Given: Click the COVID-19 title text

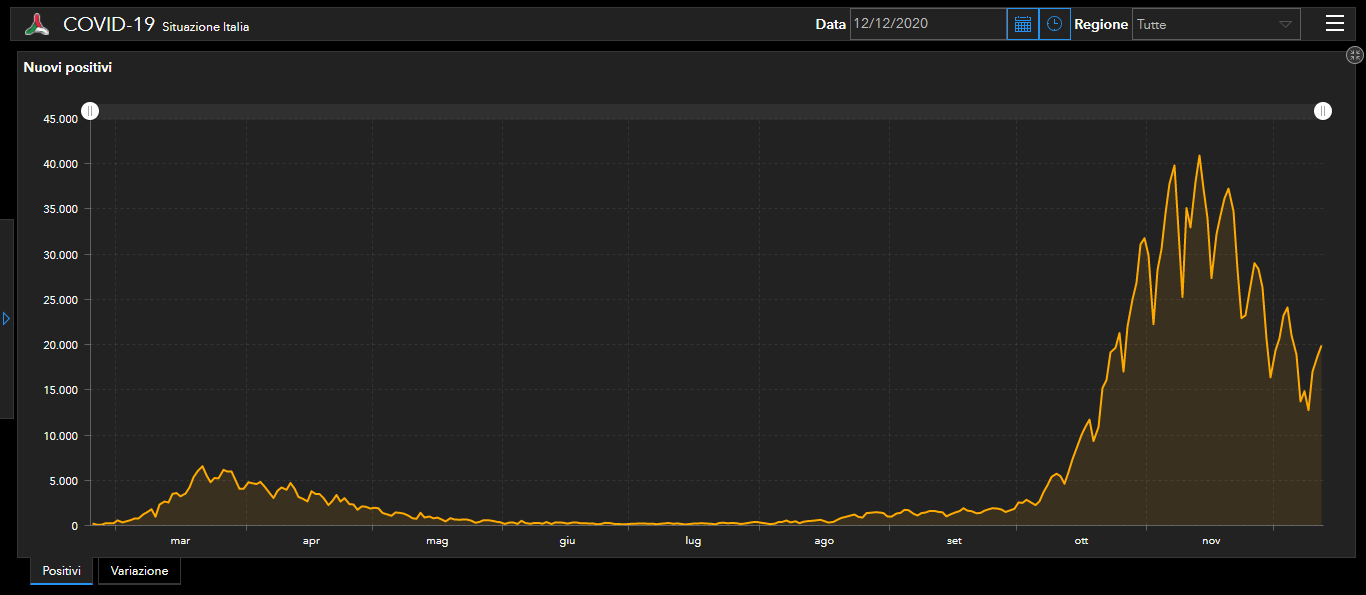Looking at the screenshot, I should tap(109, 25).
